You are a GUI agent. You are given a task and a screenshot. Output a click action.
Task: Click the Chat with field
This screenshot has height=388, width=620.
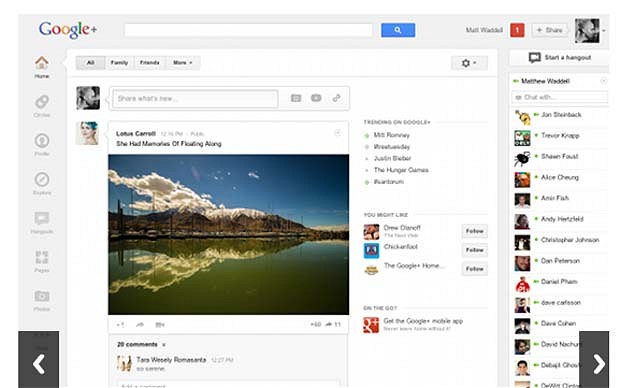[x=560, y=97]
